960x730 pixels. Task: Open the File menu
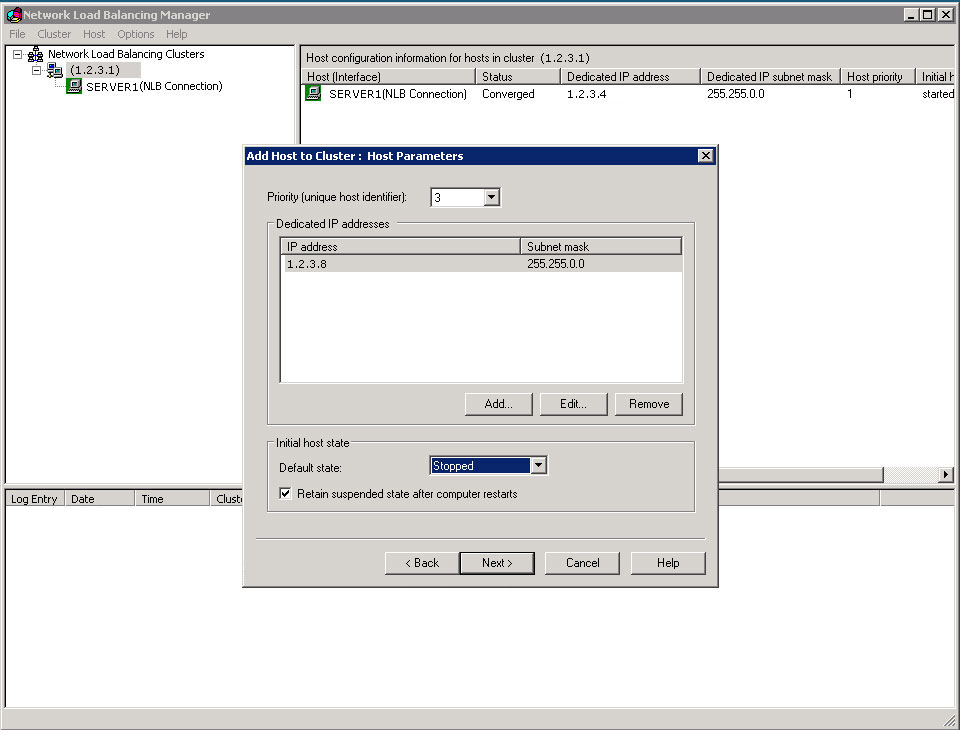[x=17, y=34]
